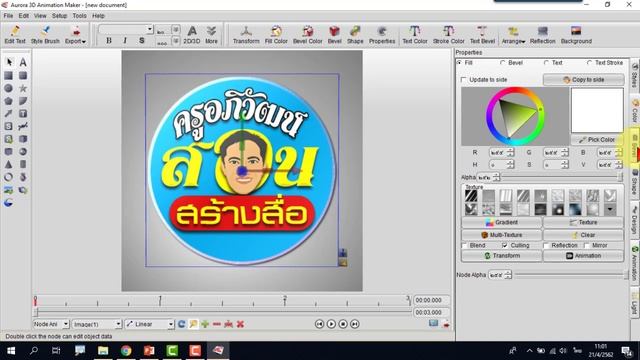Click the Alpha slider track
The height and width of the screenshot is (360, 640).
point(561,177)
